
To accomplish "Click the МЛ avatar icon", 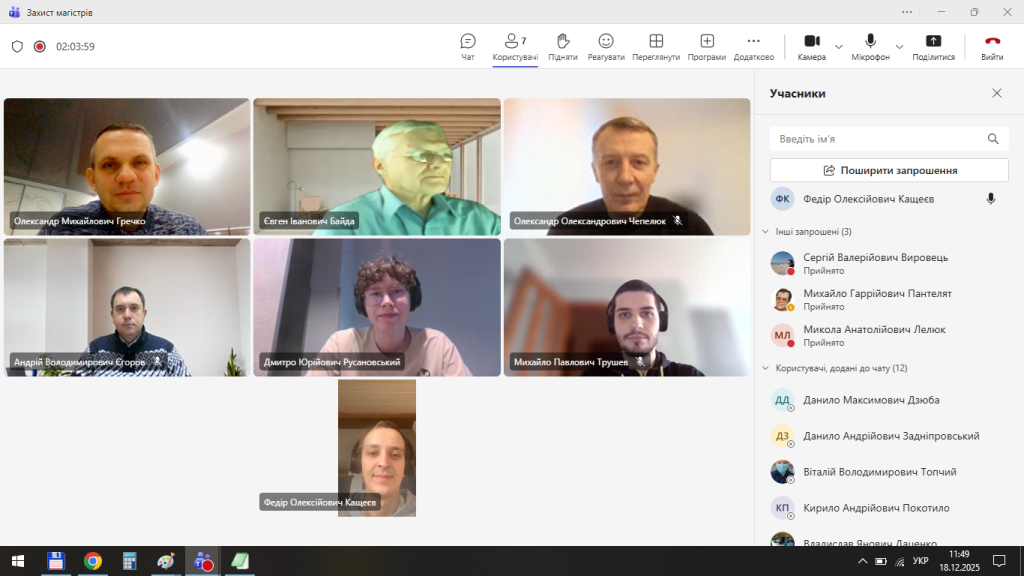I will pyautogui.click(x=782, y=335).
